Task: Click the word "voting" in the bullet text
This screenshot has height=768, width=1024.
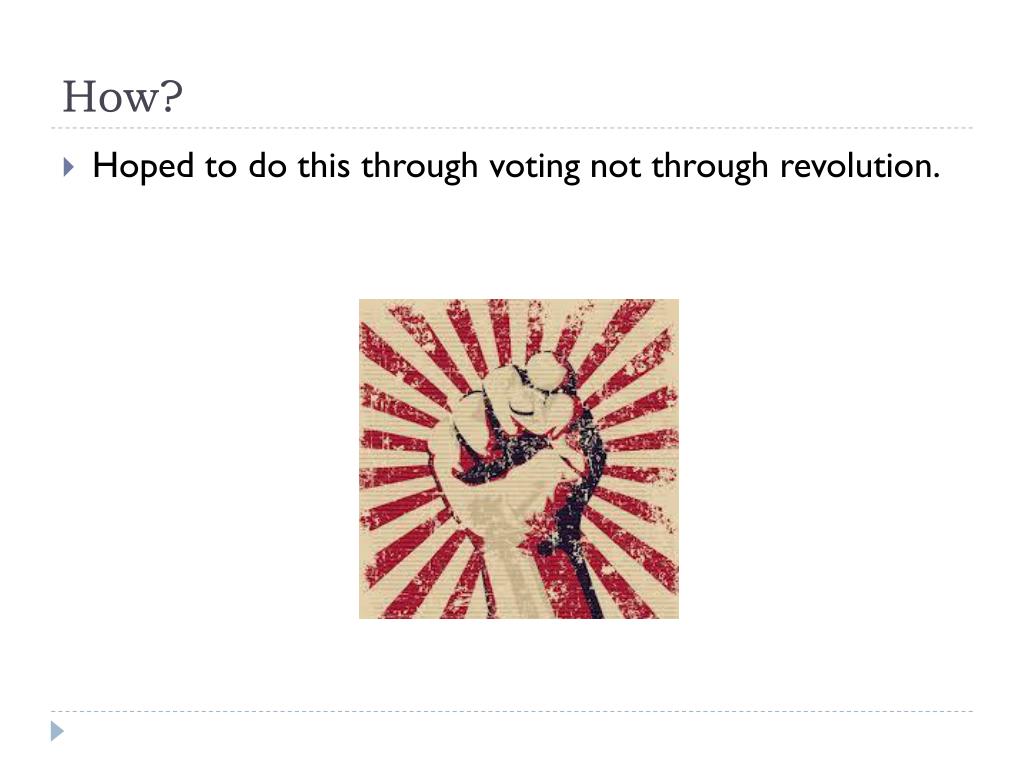Action: 534,167
